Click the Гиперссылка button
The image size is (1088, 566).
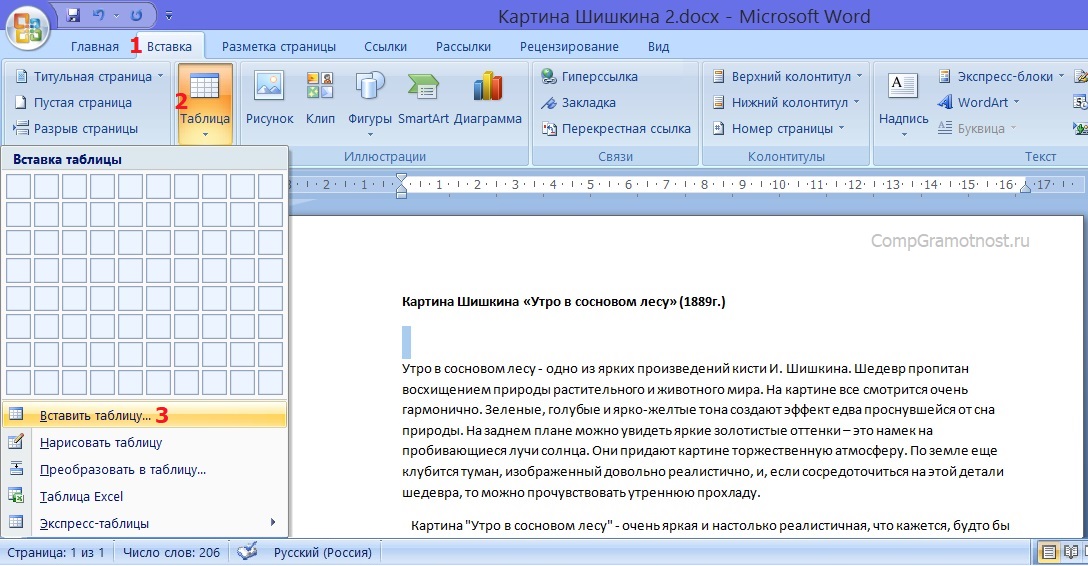coord(598,77)
